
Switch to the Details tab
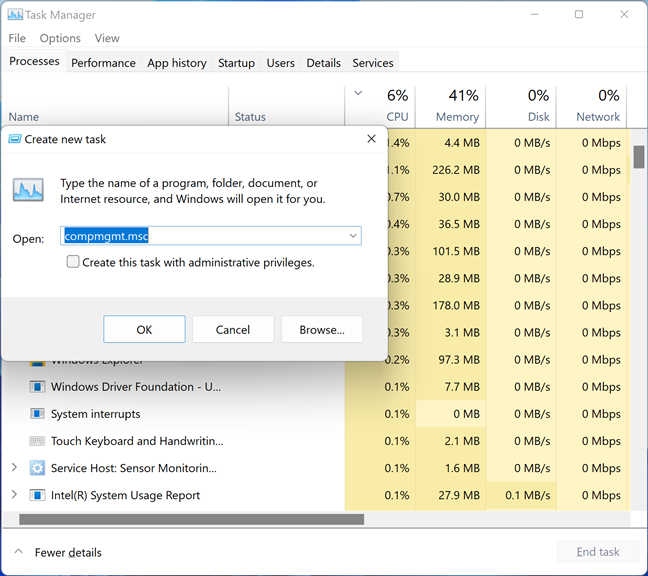point(324,63)
